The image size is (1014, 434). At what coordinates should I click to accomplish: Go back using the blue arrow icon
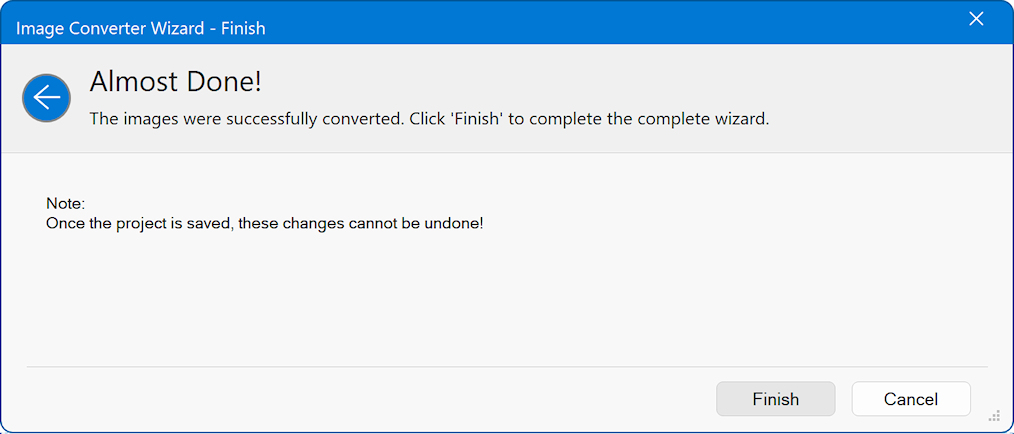[x=46, y=98]
